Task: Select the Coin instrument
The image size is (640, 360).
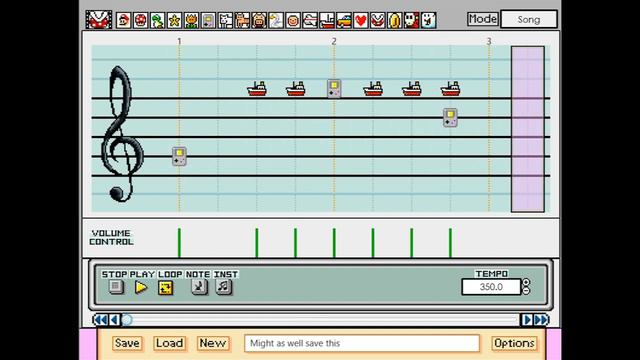Action: 395,20
